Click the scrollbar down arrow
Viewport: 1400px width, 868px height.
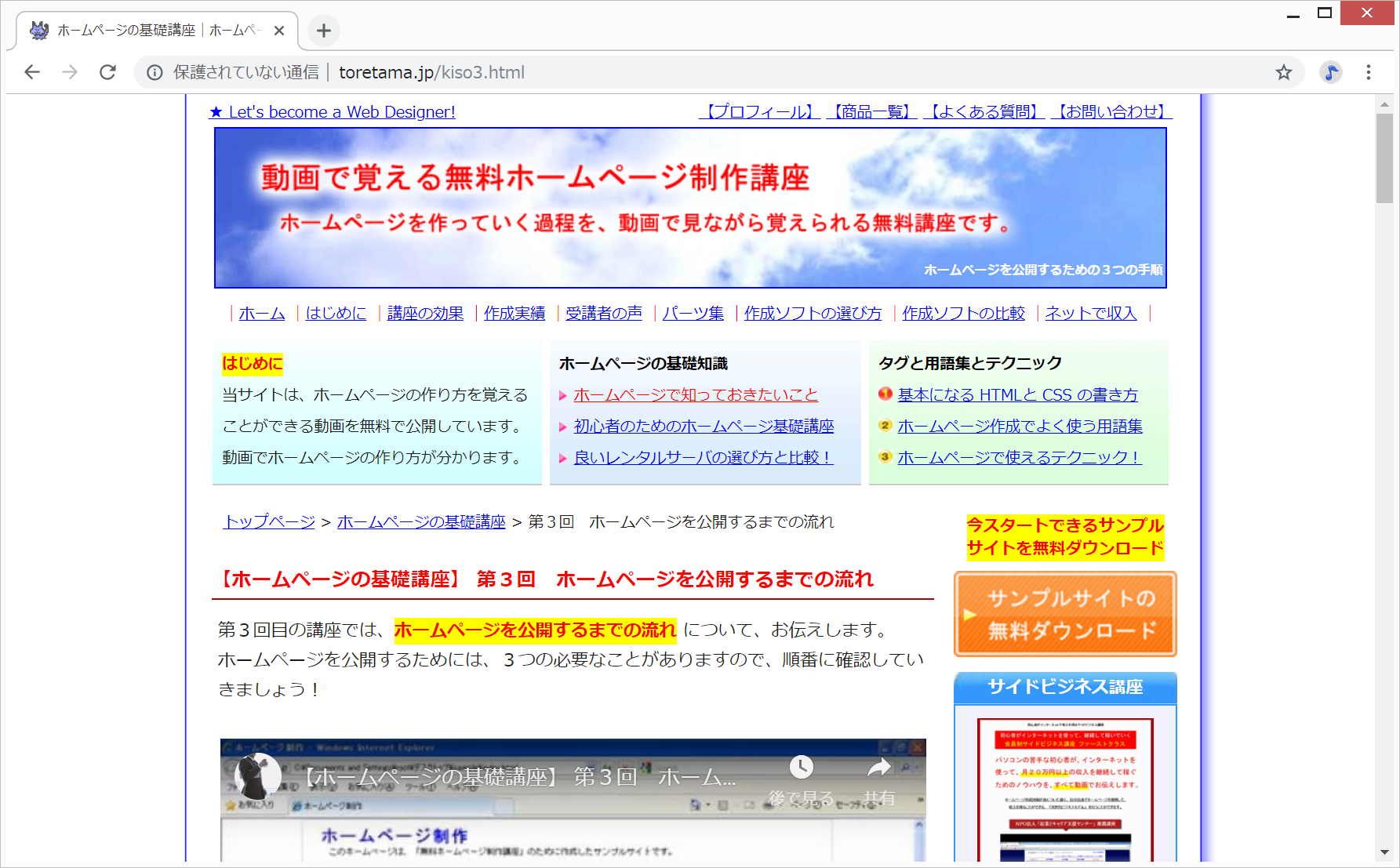[1384, 852]
